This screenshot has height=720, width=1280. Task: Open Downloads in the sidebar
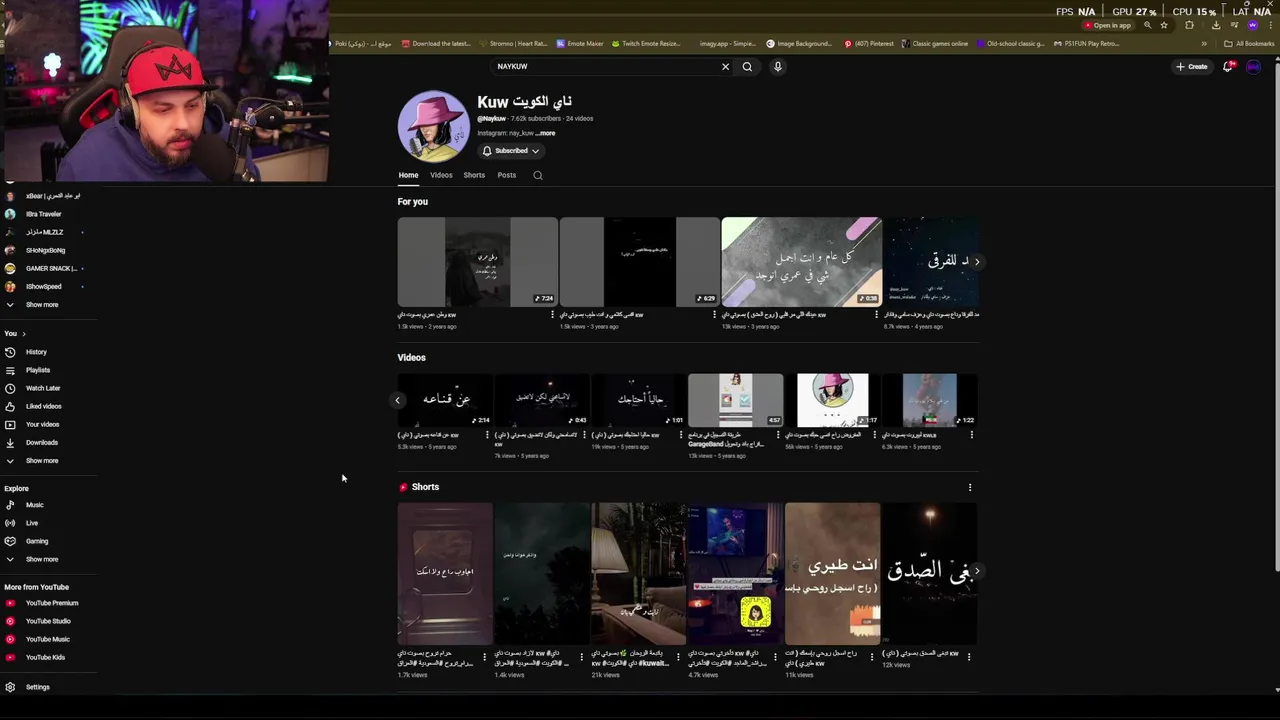click(41, 442)
